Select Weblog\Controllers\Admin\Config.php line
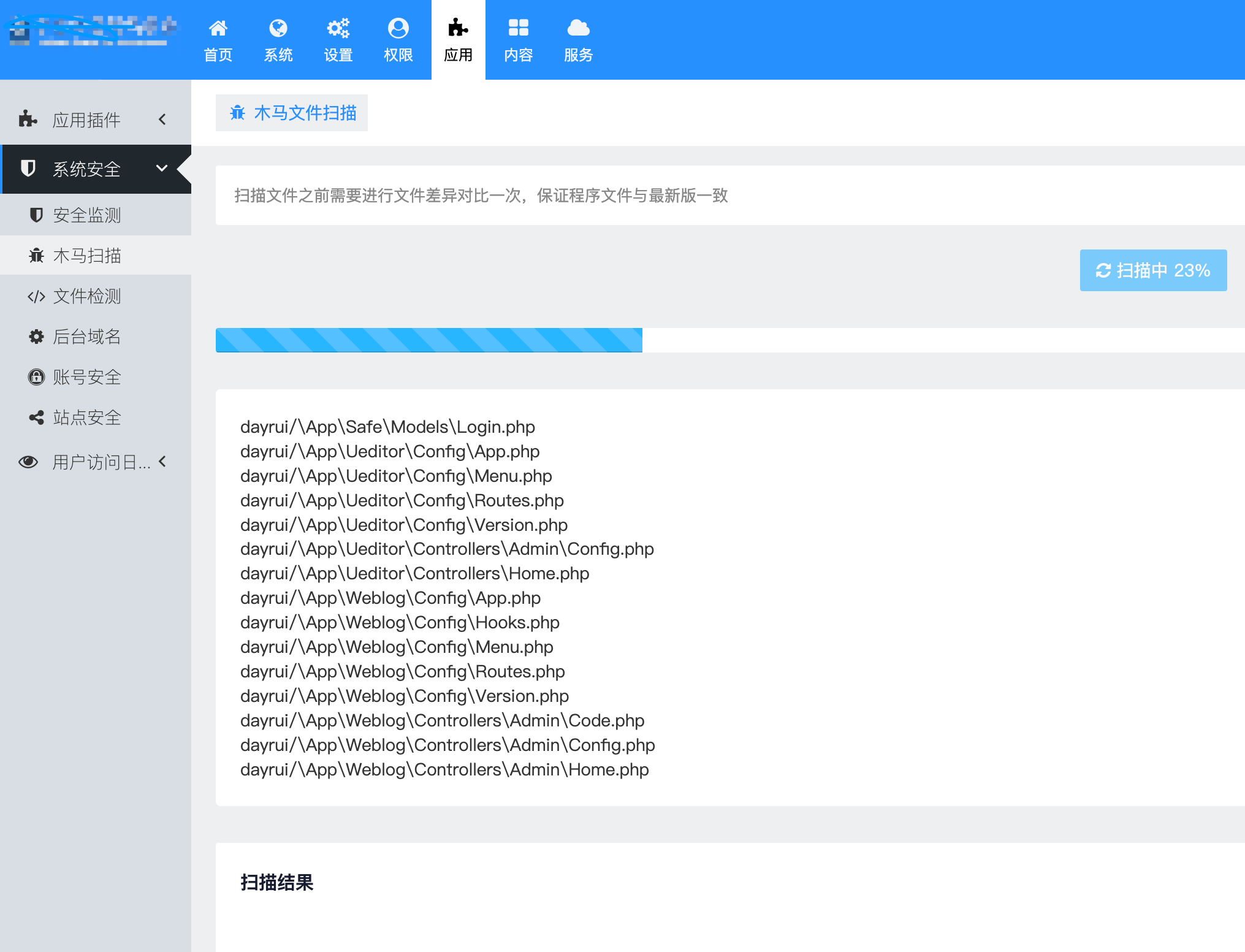Image resolution: width=1245 pixels, height=952 pixels. point(447,745)
